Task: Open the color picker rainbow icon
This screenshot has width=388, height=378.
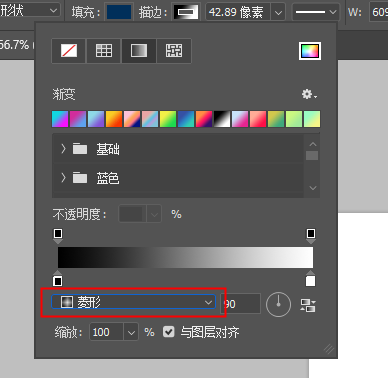Action: (x=310, y=51)
